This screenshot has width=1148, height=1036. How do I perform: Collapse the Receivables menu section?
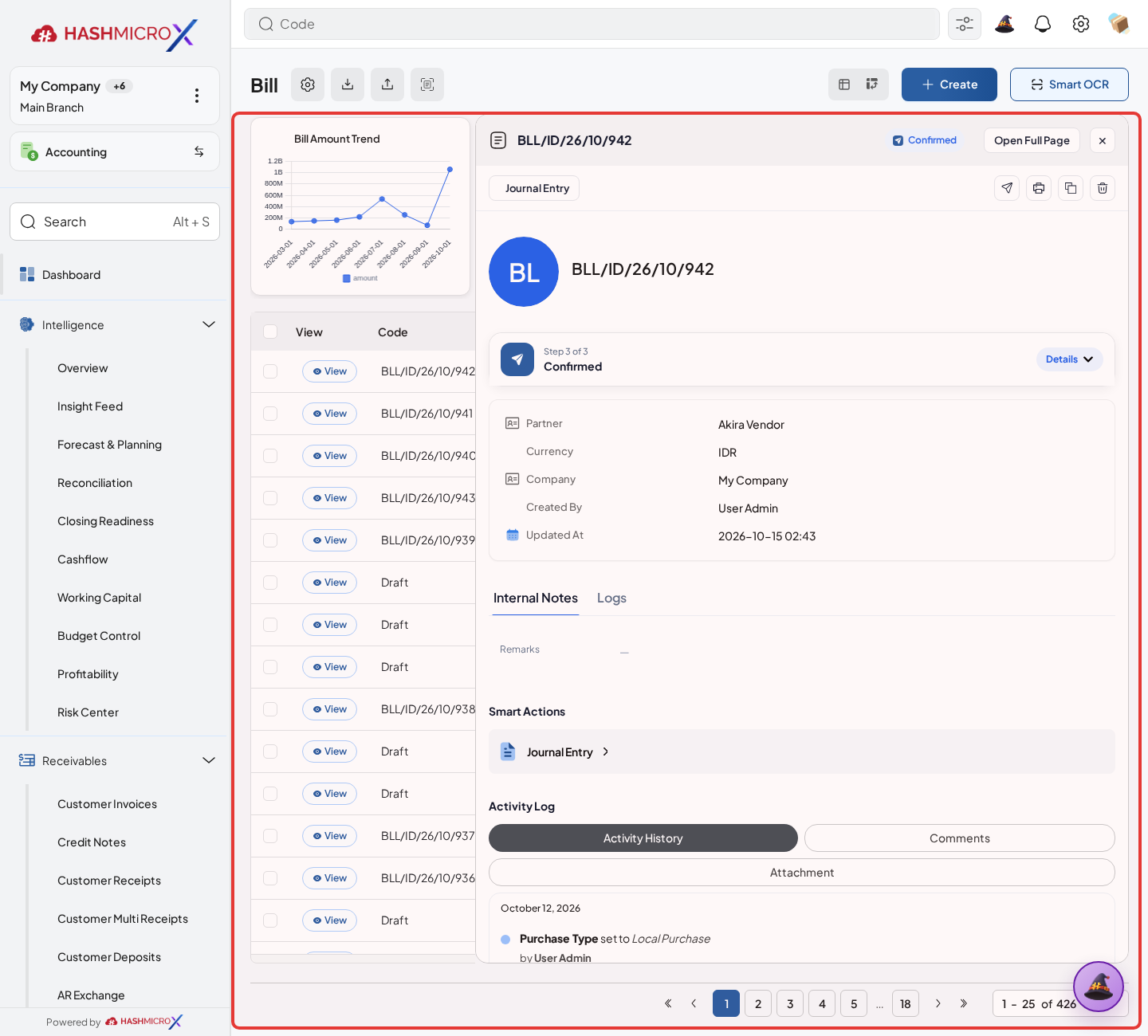(209, 760)
